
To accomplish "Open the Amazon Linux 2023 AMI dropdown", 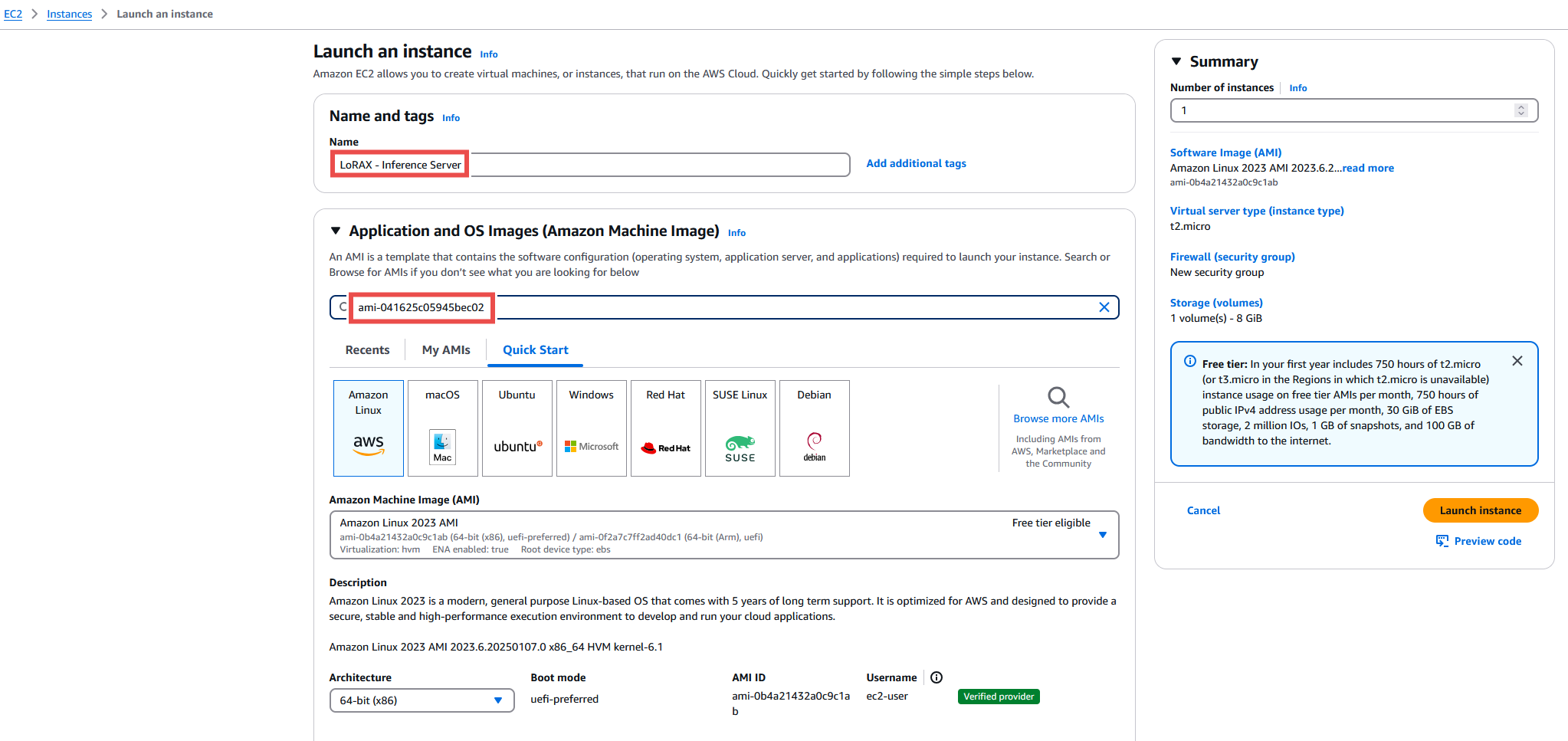I will (x=724, y=535).
